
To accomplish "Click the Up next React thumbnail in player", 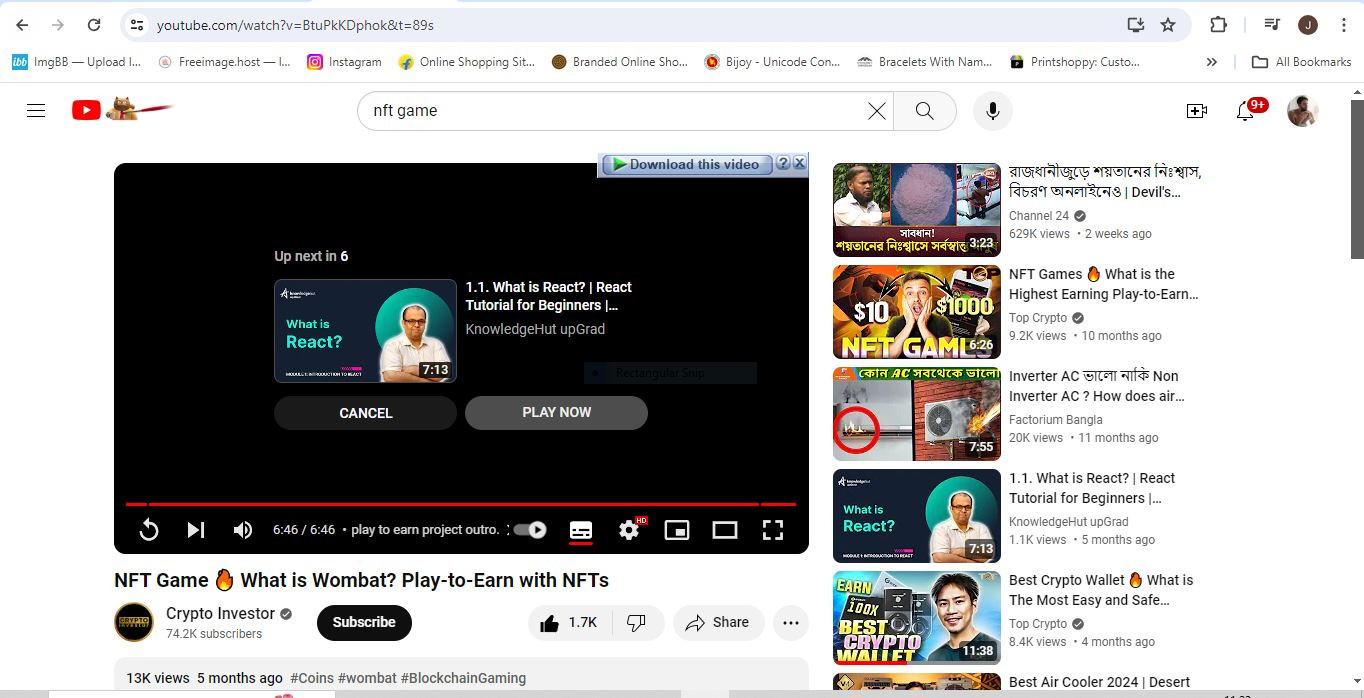I will (365, 331).
